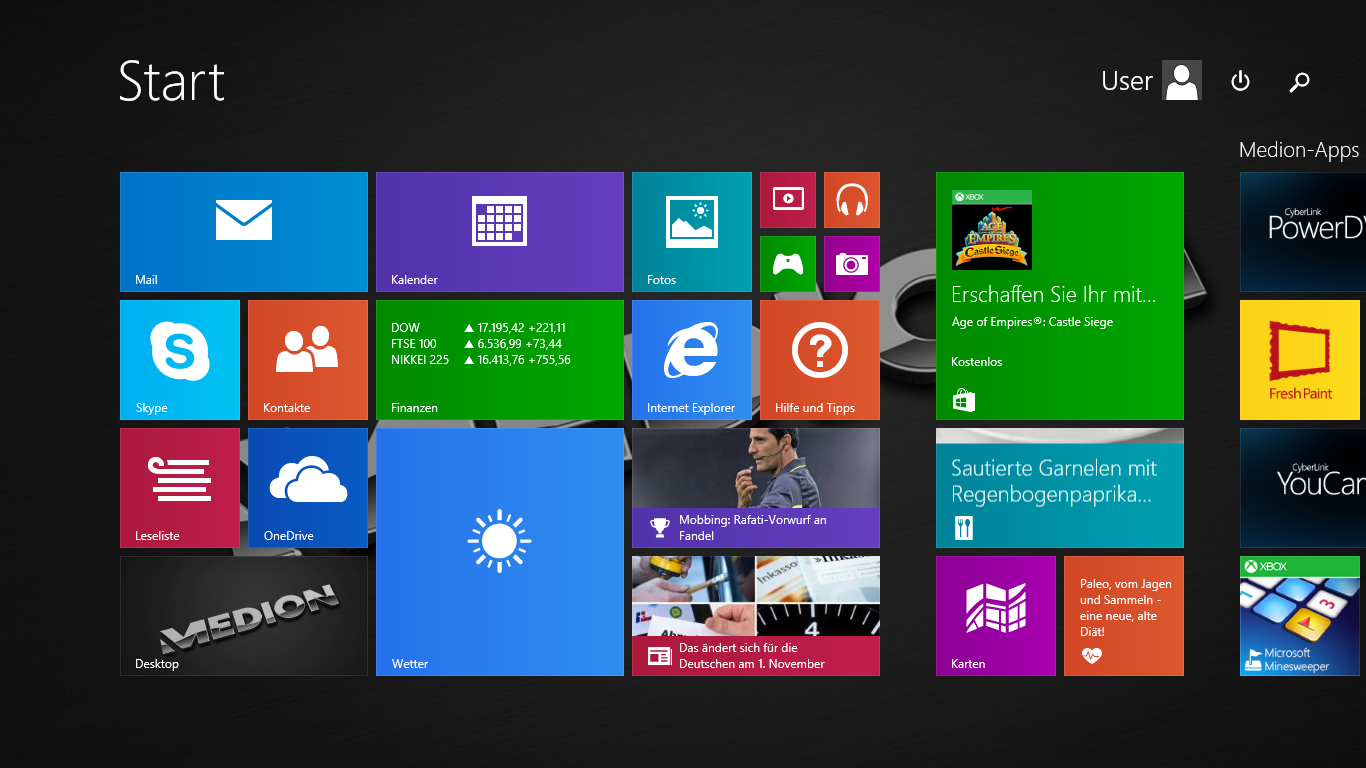
Task: Launch Internet Explorer tile
Action: coord(692,360)
